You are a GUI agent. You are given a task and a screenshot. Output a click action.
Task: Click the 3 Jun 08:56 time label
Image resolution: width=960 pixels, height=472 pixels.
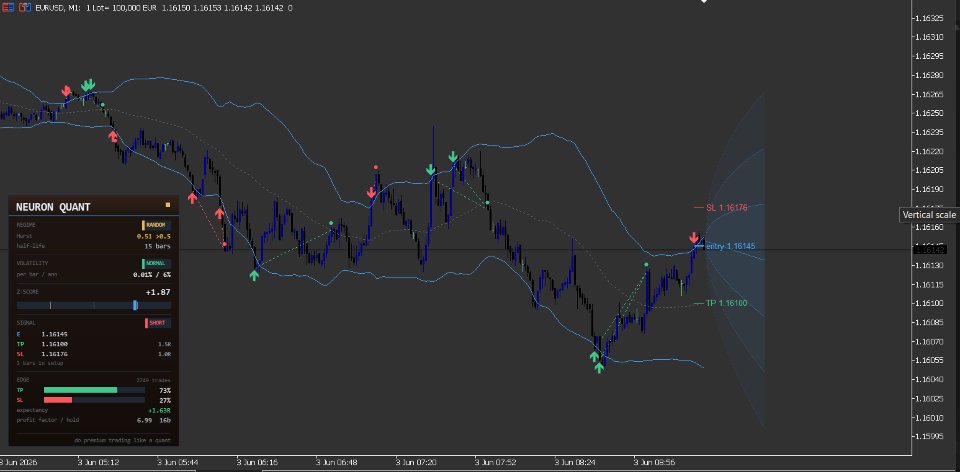click(x=655, y=462)
